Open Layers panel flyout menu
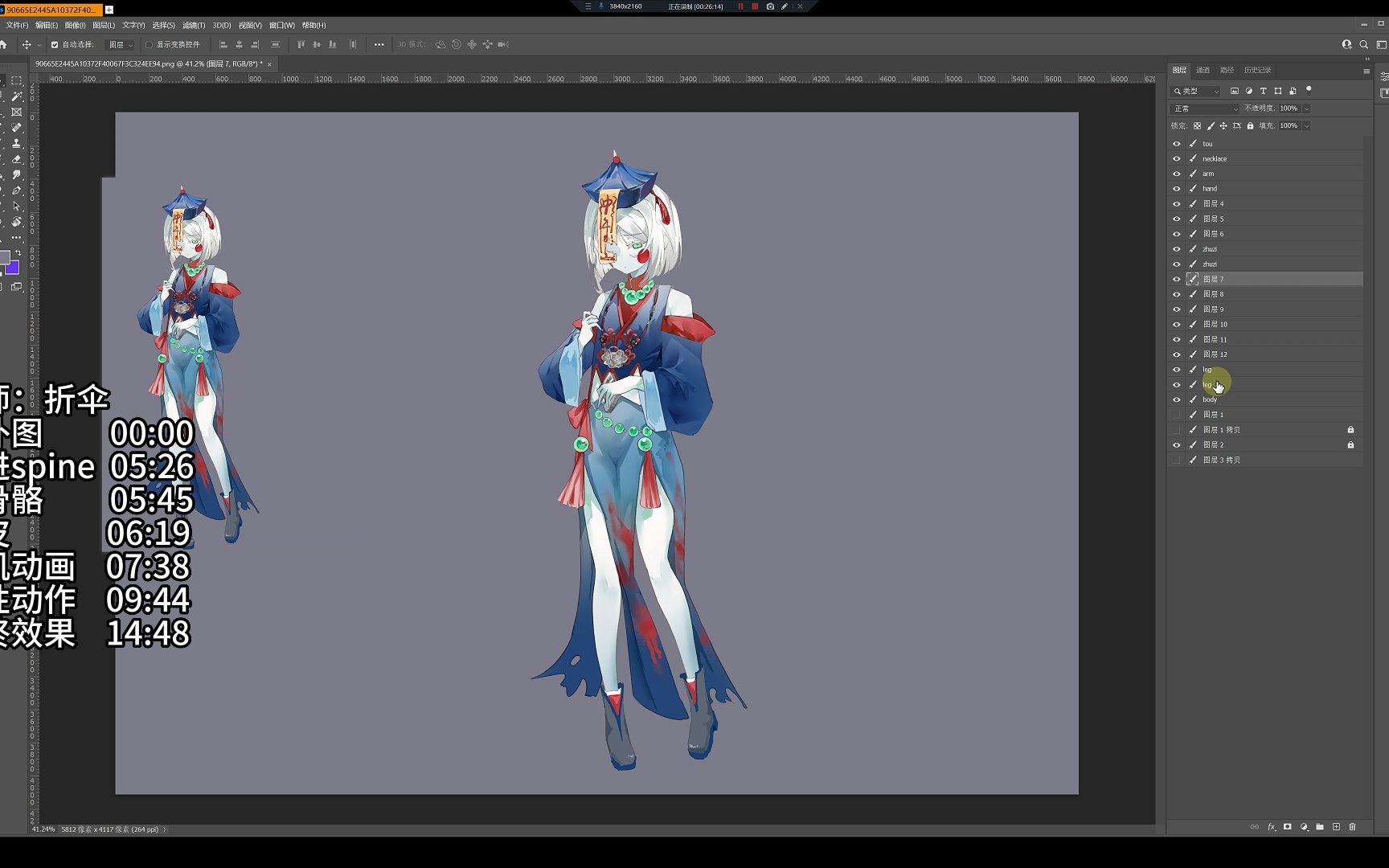 (1366, 71)
